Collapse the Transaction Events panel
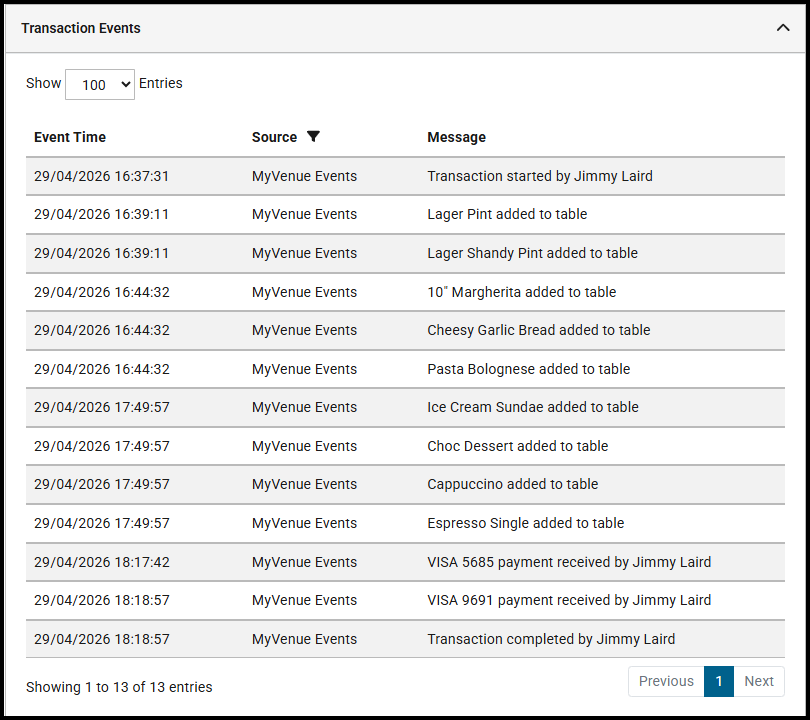 click(x=783, y=28)
